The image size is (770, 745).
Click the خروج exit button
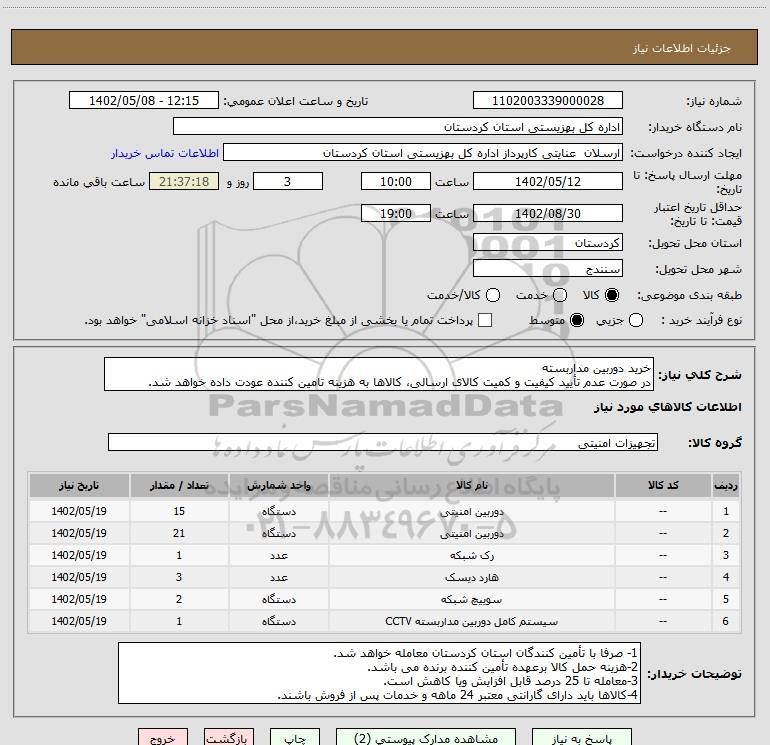[163, 737]
